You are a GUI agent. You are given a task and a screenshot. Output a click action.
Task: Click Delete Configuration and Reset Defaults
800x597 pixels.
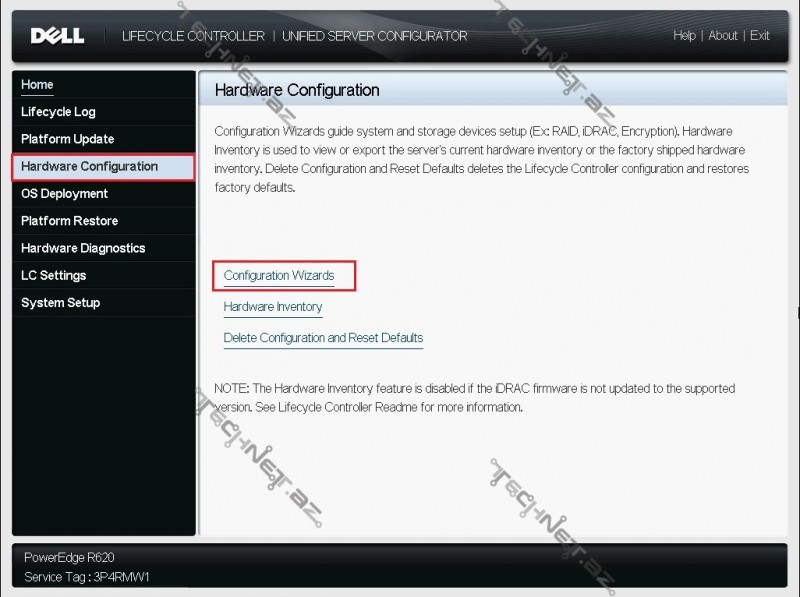323,338
